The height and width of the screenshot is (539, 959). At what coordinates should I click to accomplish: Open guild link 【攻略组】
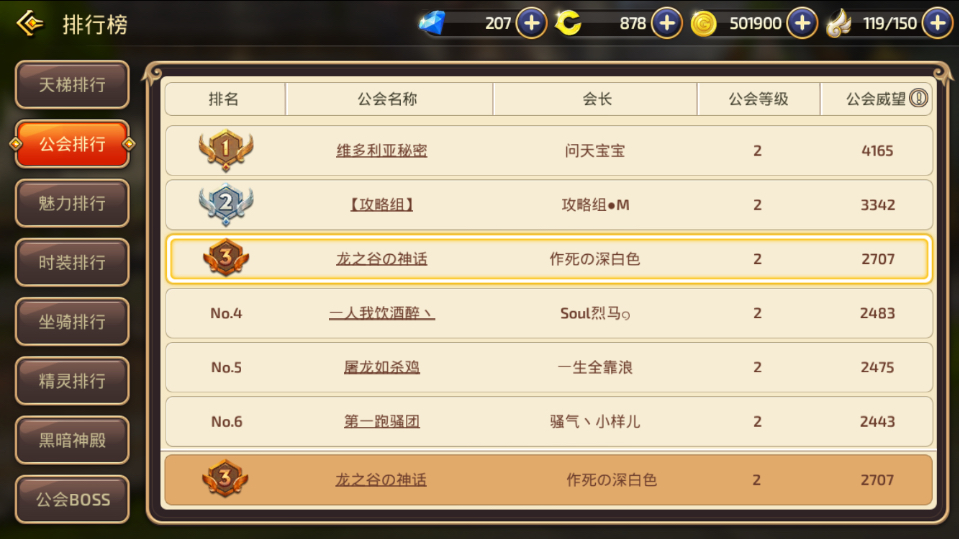[382, 204]
